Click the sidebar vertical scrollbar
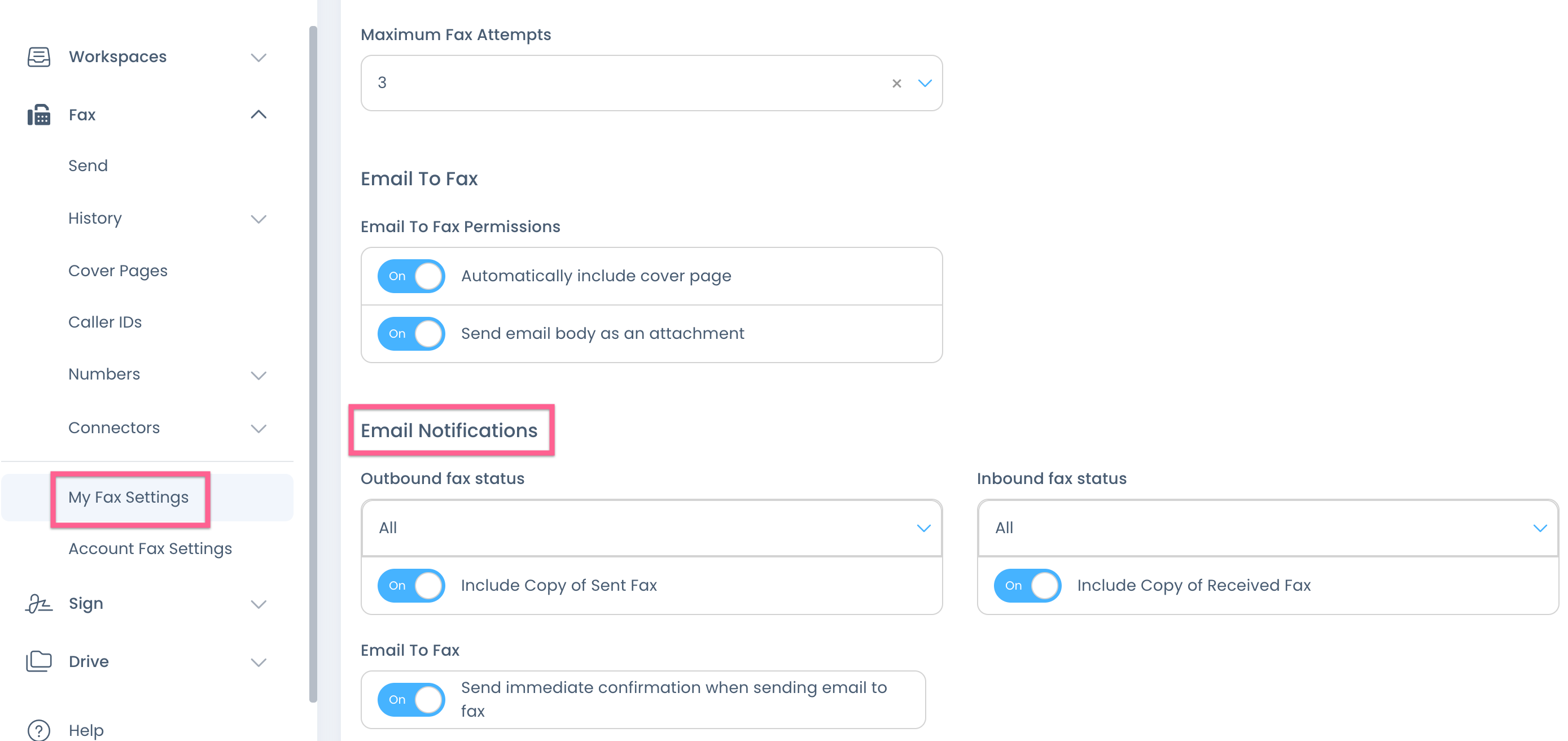The image size is (1568, 741). pyautogui.click(x=313, y=364)
